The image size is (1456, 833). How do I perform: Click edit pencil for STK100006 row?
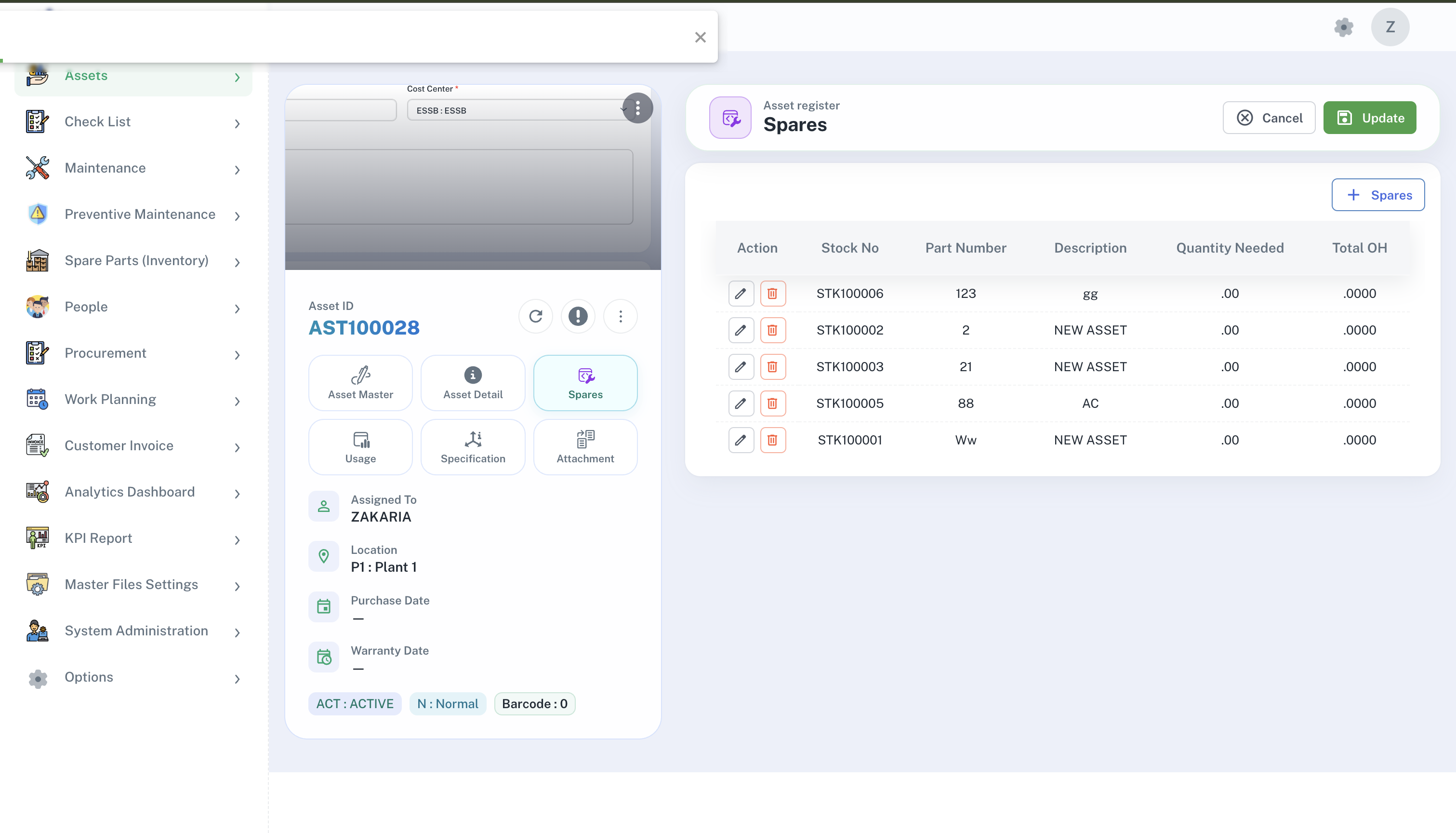click(x=741, y=294)
